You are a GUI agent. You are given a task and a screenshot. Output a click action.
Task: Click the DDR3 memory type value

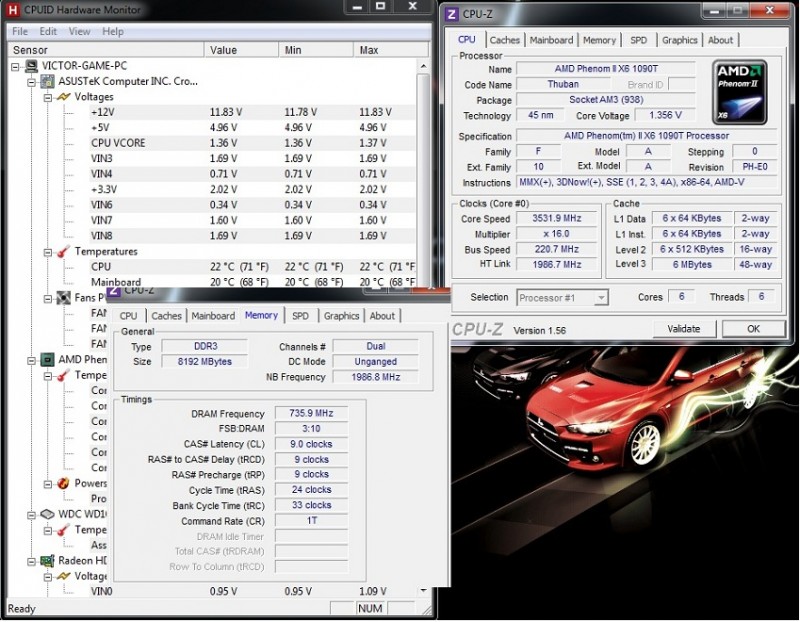pyautogui.click(x=206, y=346)
